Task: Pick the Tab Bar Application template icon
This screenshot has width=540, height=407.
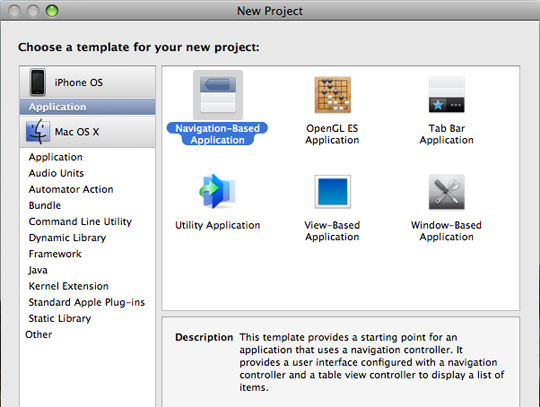Action: click(446, 95)
